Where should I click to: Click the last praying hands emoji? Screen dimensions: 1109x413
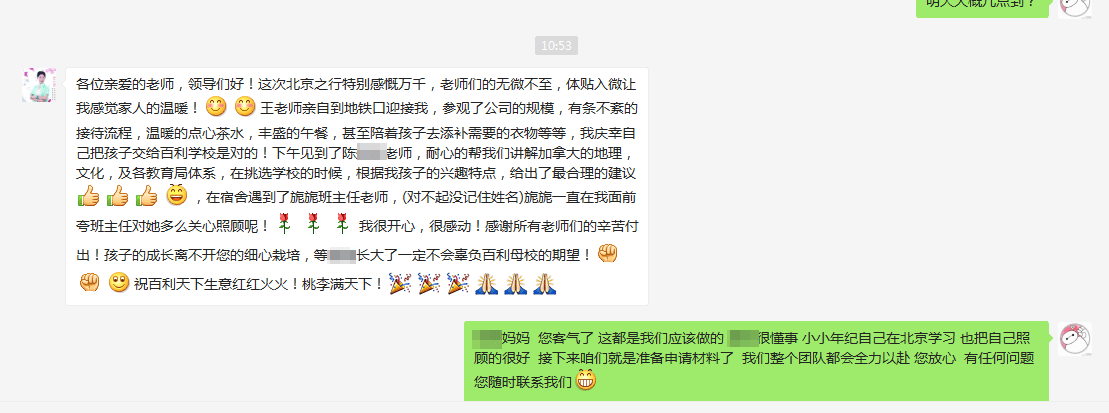(545, 284)
